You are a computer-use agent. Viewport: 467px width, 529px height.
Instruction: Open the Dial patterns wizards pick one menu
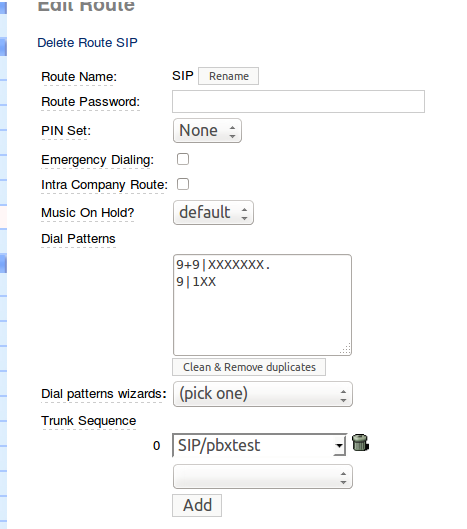(x=263, y=394)
